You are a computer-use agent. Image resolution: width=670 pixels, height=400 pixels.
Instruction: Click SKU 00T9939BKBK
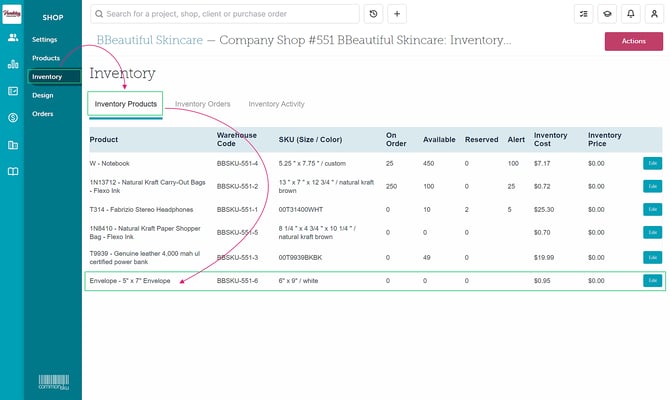pyautogui.click(x=300, y=257)
